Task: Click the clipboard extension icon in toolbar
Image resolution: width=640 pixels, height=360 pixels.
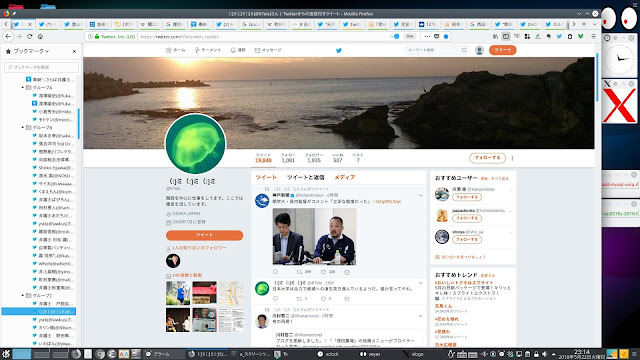Action: coord(570,36)
